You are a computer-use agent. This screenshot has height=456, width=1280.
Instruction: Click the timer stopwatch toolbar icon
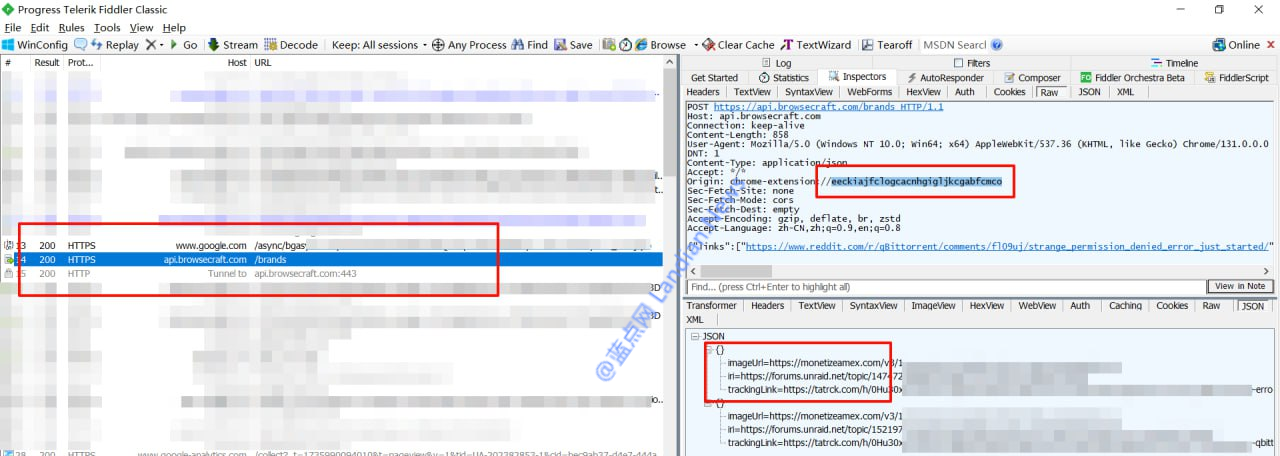coord(625,45)
